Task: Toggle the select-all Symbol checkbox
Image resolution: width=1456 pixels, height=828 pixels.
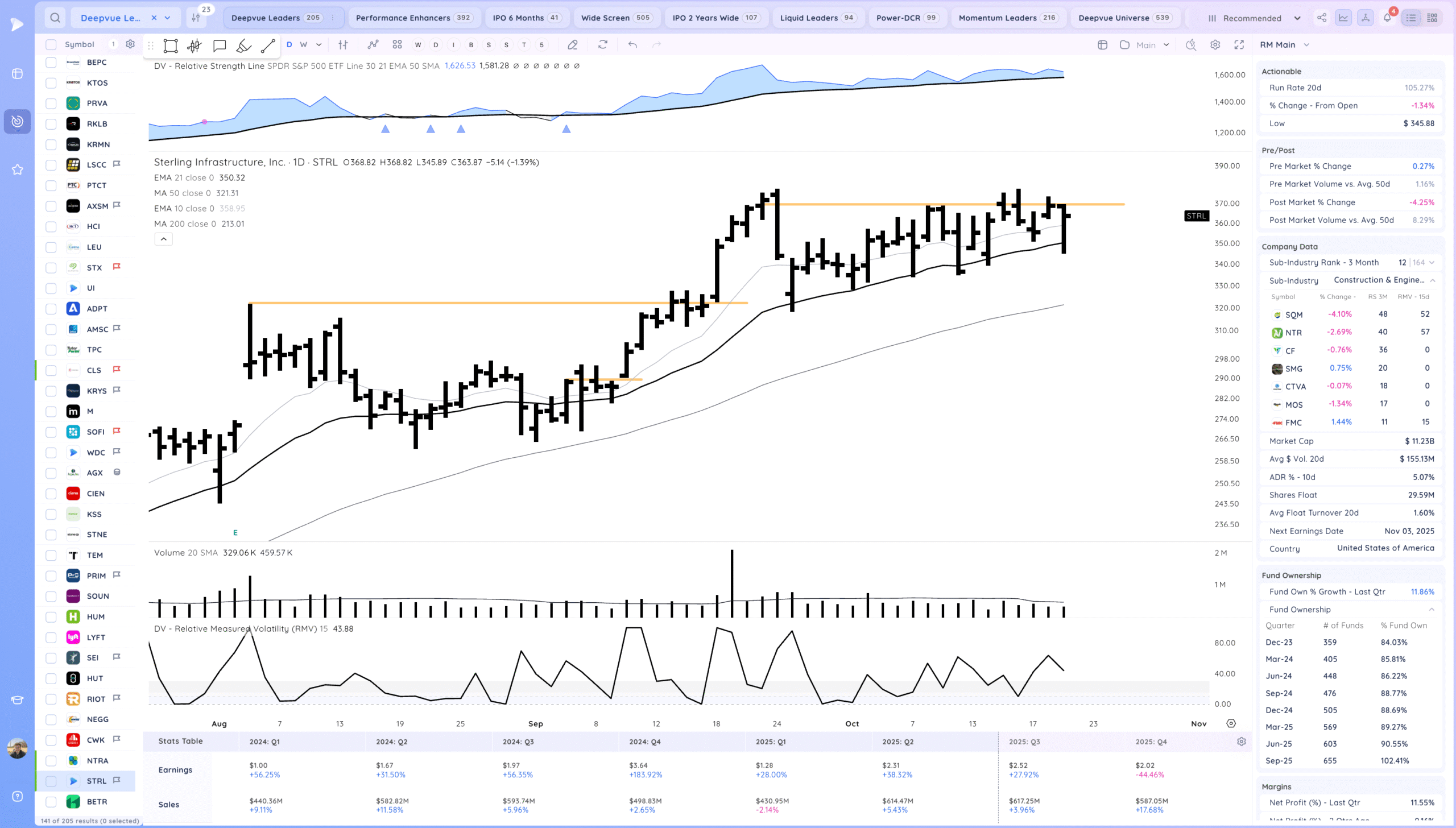Action: pyautogui.click(x=51, y=44)
